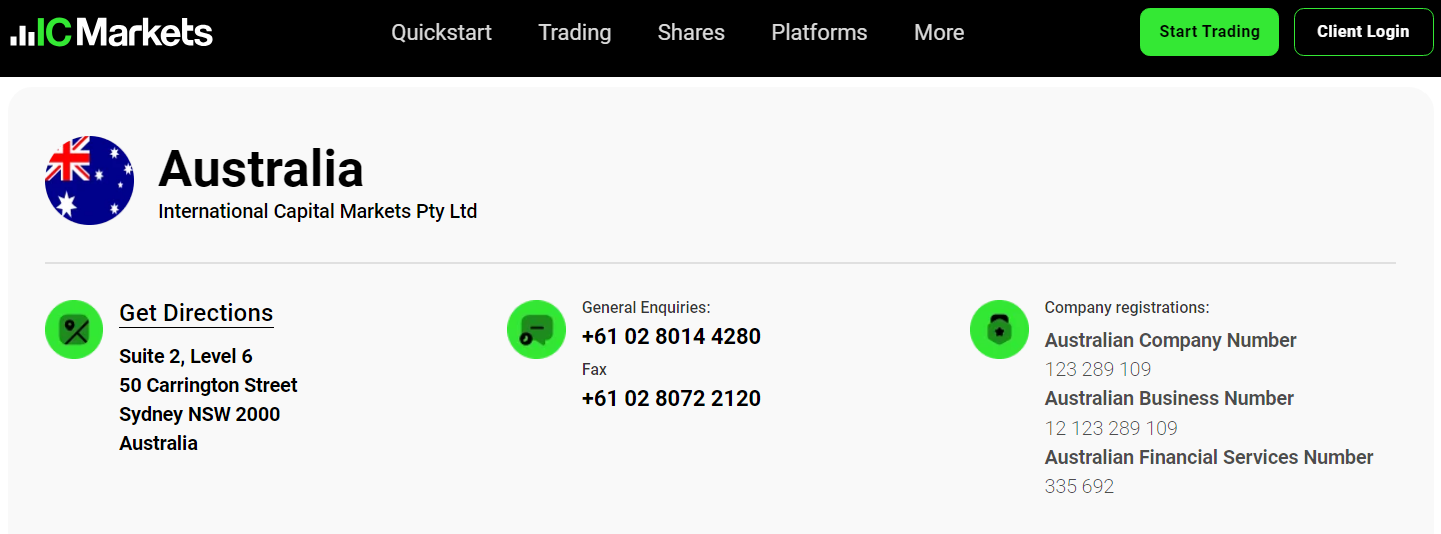Click the Australian Company Number value 123 289 109
This screenshot has width=1441, height=534.
1097,369
